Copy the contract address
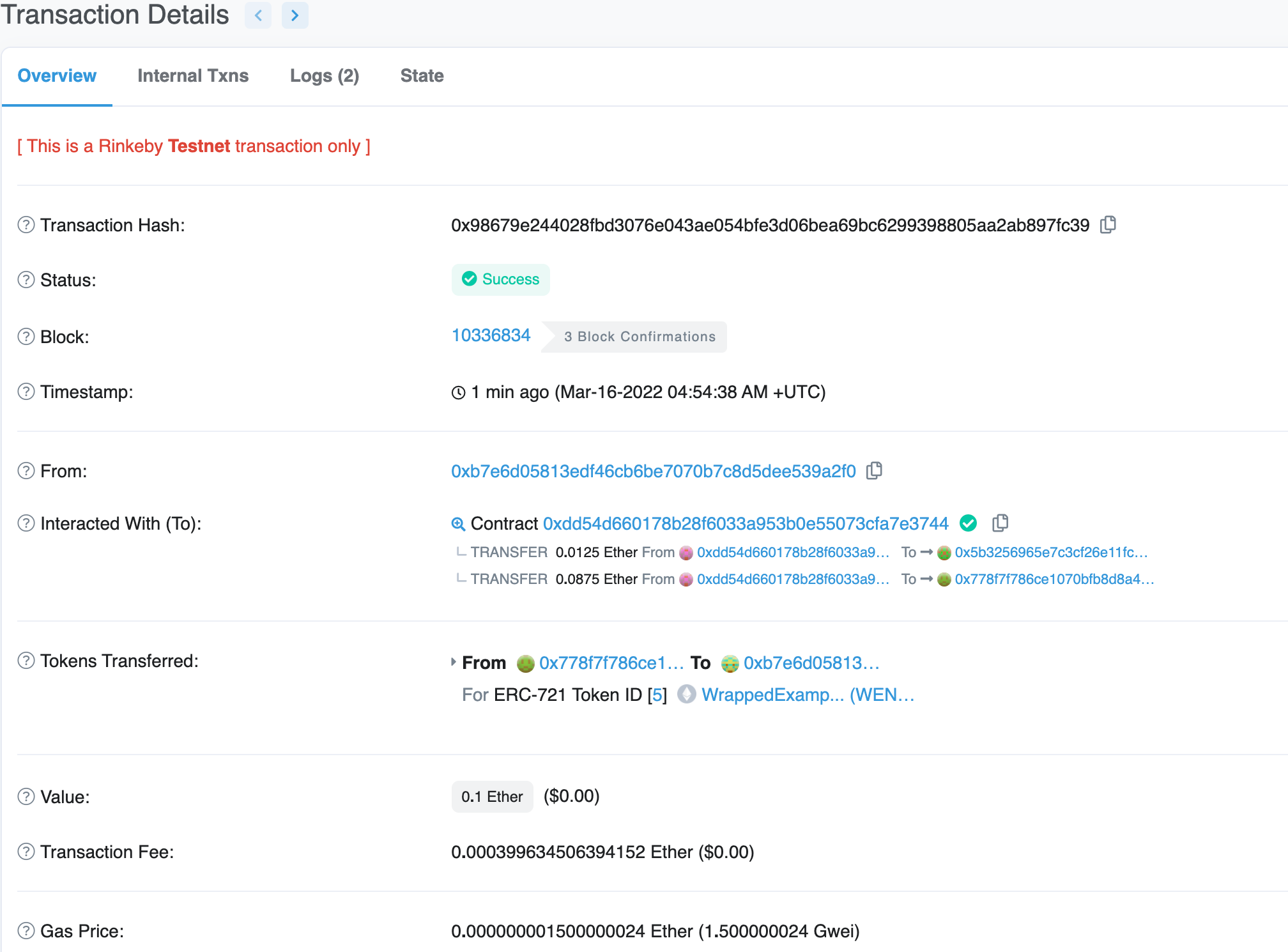The width and height of the screenshot is (1288, 952). 1000,523
